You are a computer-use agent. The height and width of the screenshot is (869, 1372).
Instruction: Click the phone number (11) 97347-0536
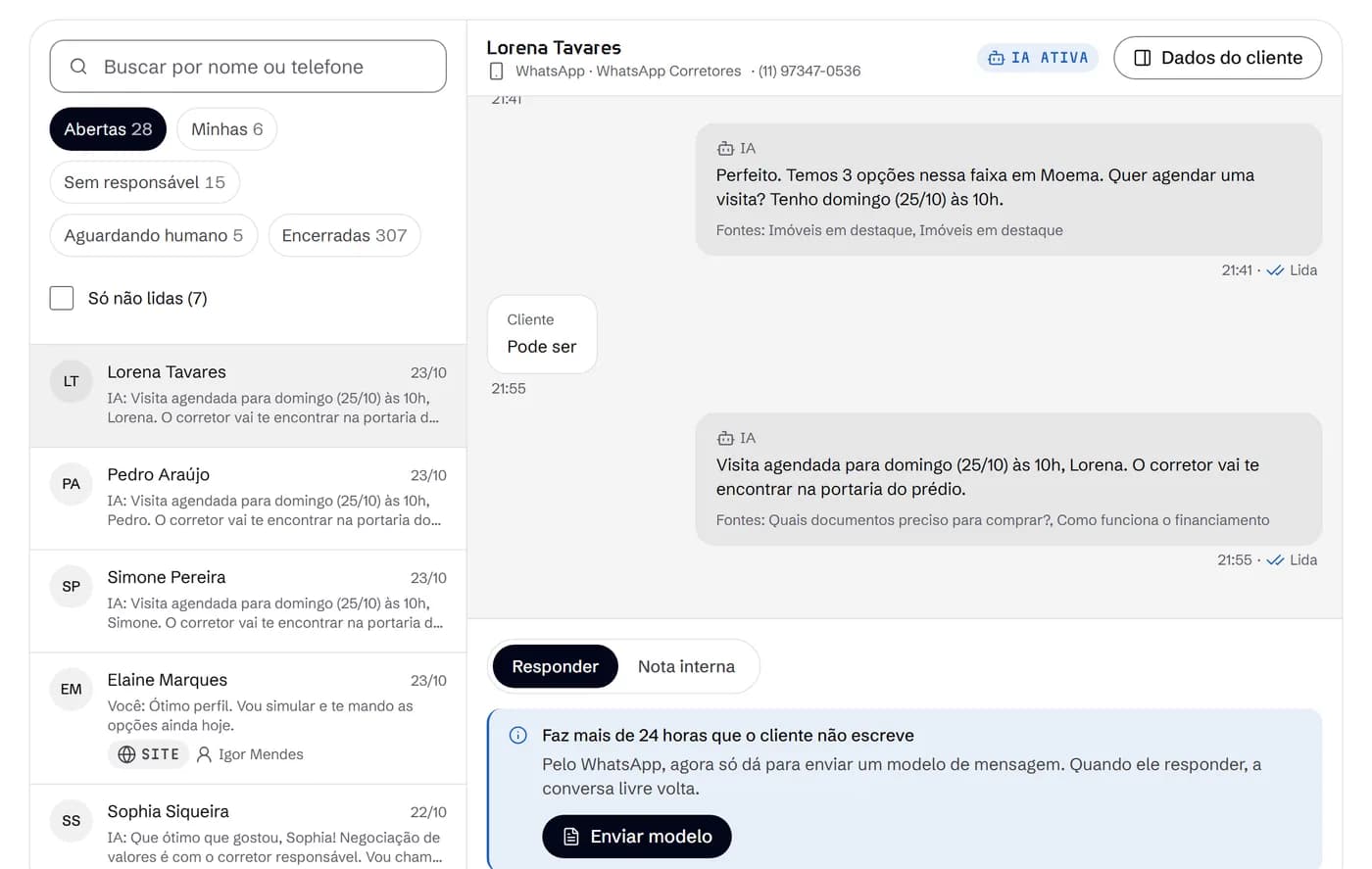[x=809, y=72]
